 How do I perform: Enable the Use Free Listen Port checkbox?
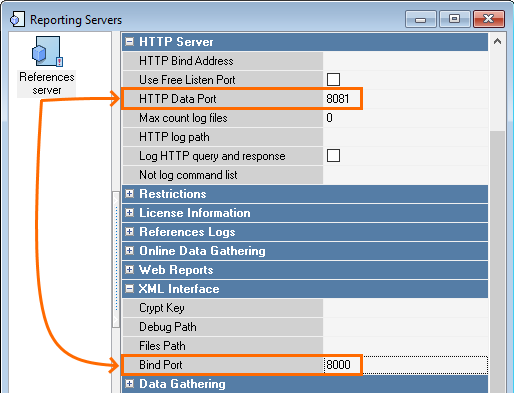(333, 80)
